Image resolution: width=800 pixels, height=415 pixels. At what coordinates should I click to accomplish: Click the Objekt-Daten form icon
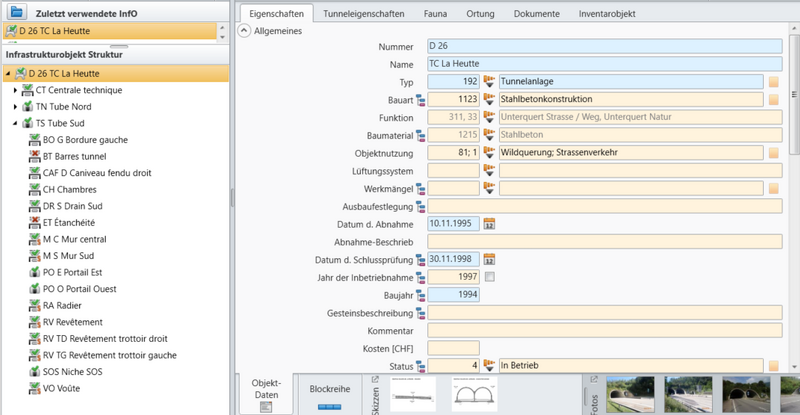tap(266, 407)
